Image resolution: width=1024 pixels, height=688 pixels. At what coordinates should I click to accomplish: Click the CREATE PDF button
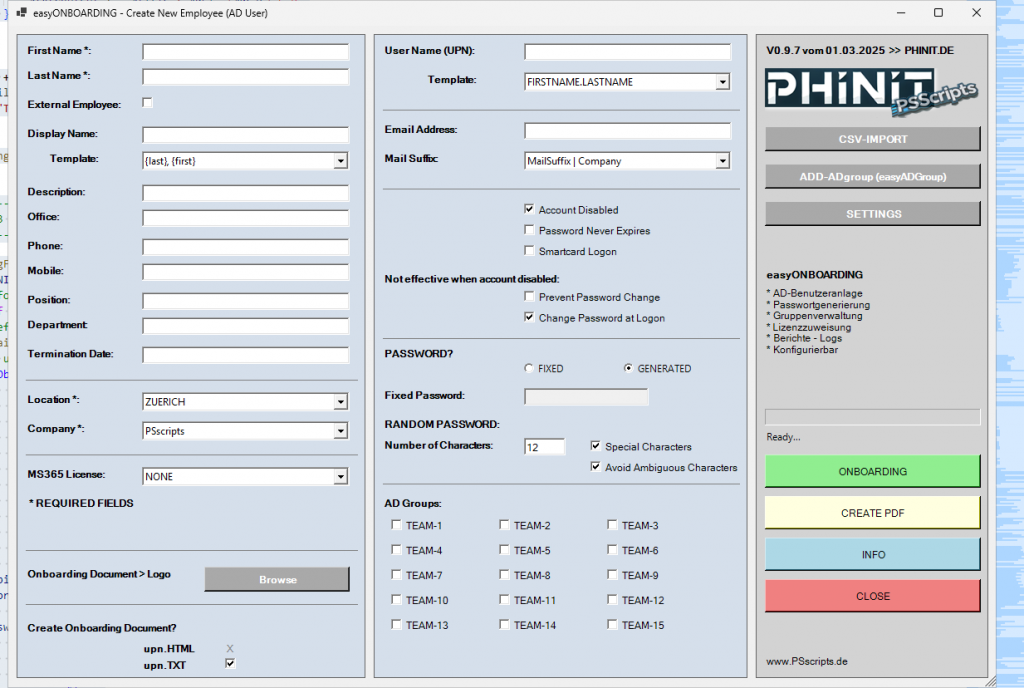[872, 513]
